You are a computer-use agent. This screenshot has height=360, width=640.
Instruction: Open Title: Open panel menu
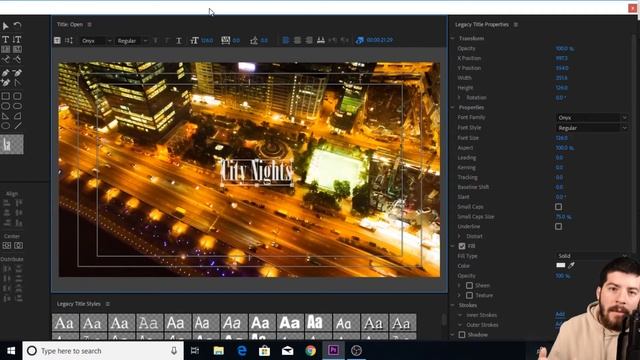pos(89,24)
